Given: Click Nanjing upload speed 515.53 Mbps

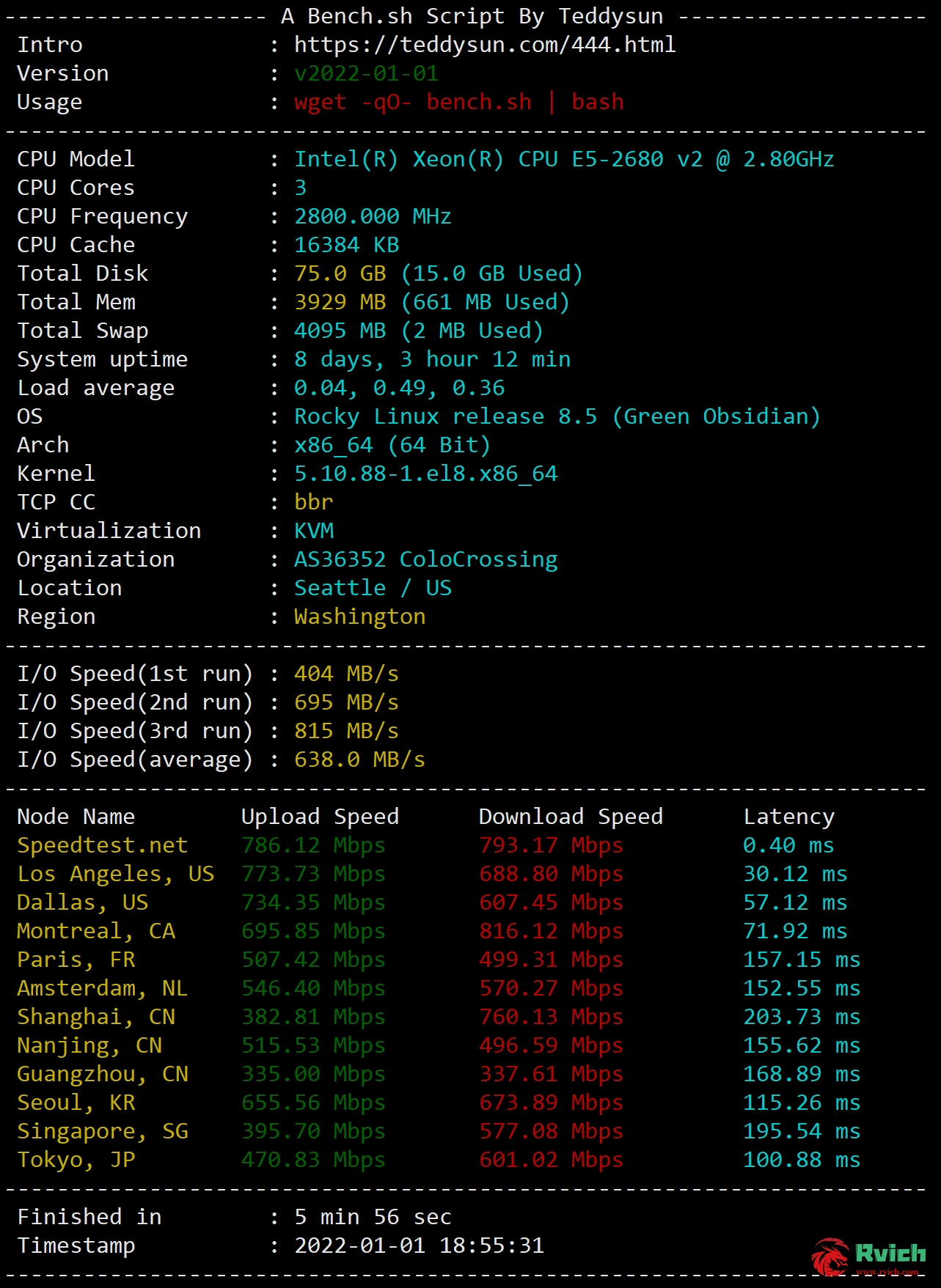Looking at the screenshot, I should click(x=313, y=1045).
